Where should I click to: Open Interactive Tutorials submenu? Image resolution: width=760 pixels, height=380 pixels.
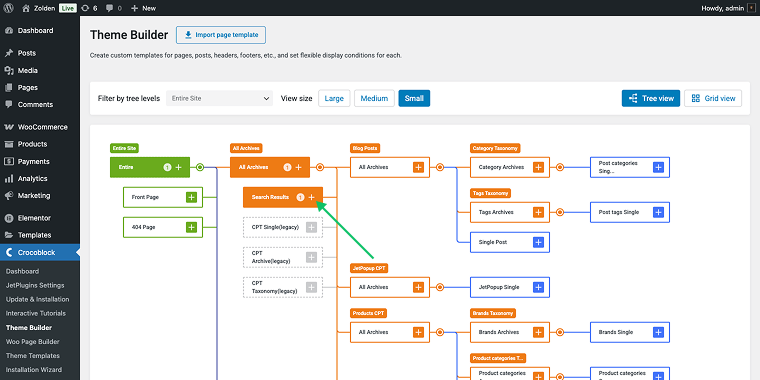36,314
